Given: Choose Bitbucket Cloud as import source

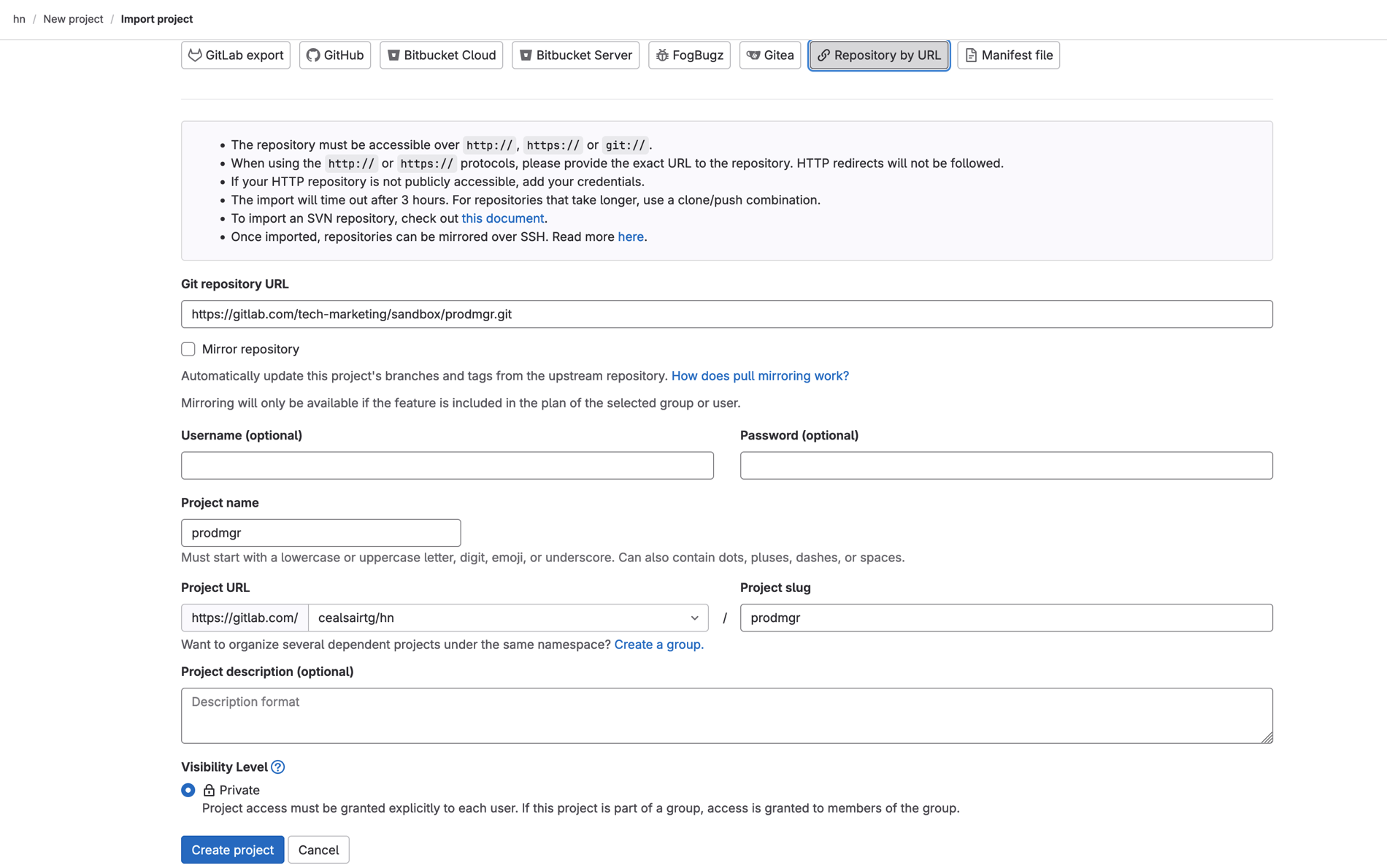Looking at the screenshot, I should (441, 55).
